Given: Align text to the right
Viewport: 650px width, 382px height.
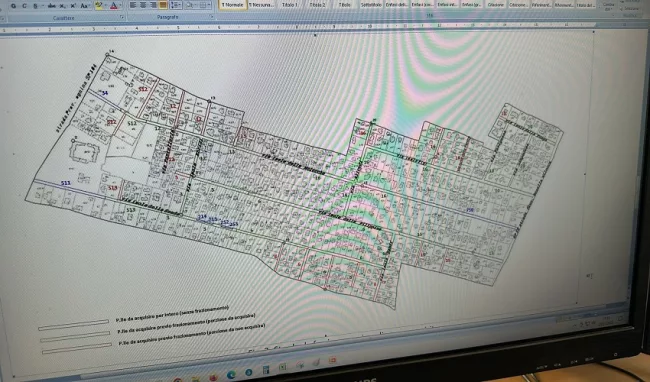Looking at the screenshot, I should [153, 5].
